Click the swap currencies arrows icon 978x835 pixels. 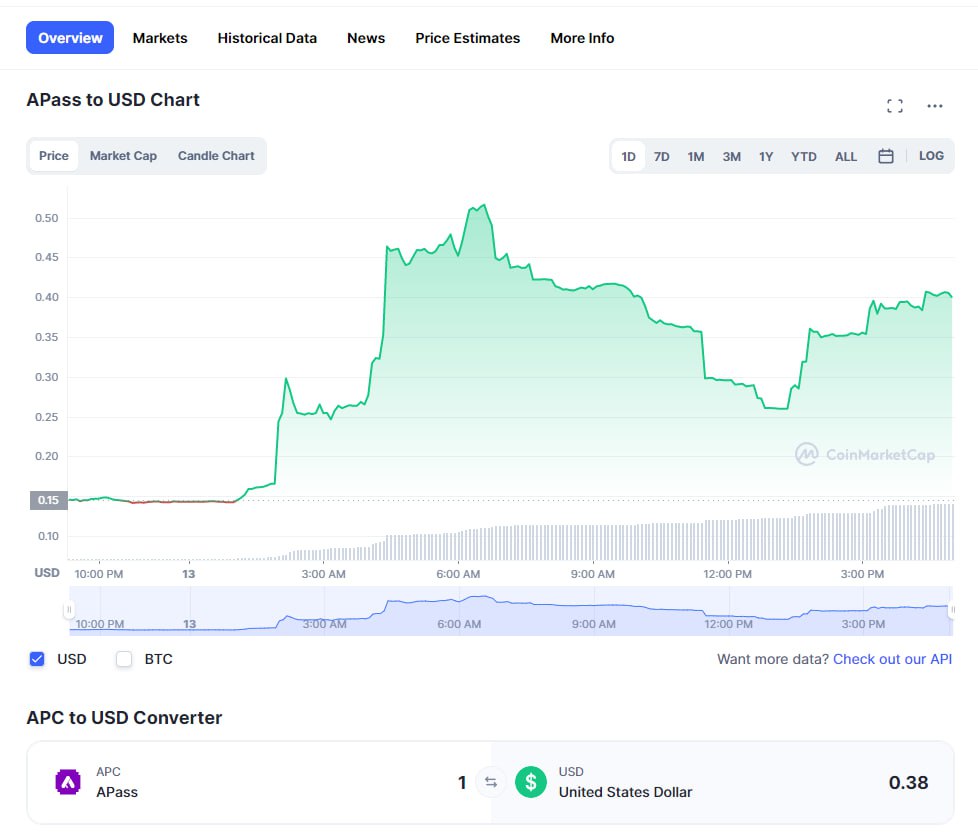(491, 782)
